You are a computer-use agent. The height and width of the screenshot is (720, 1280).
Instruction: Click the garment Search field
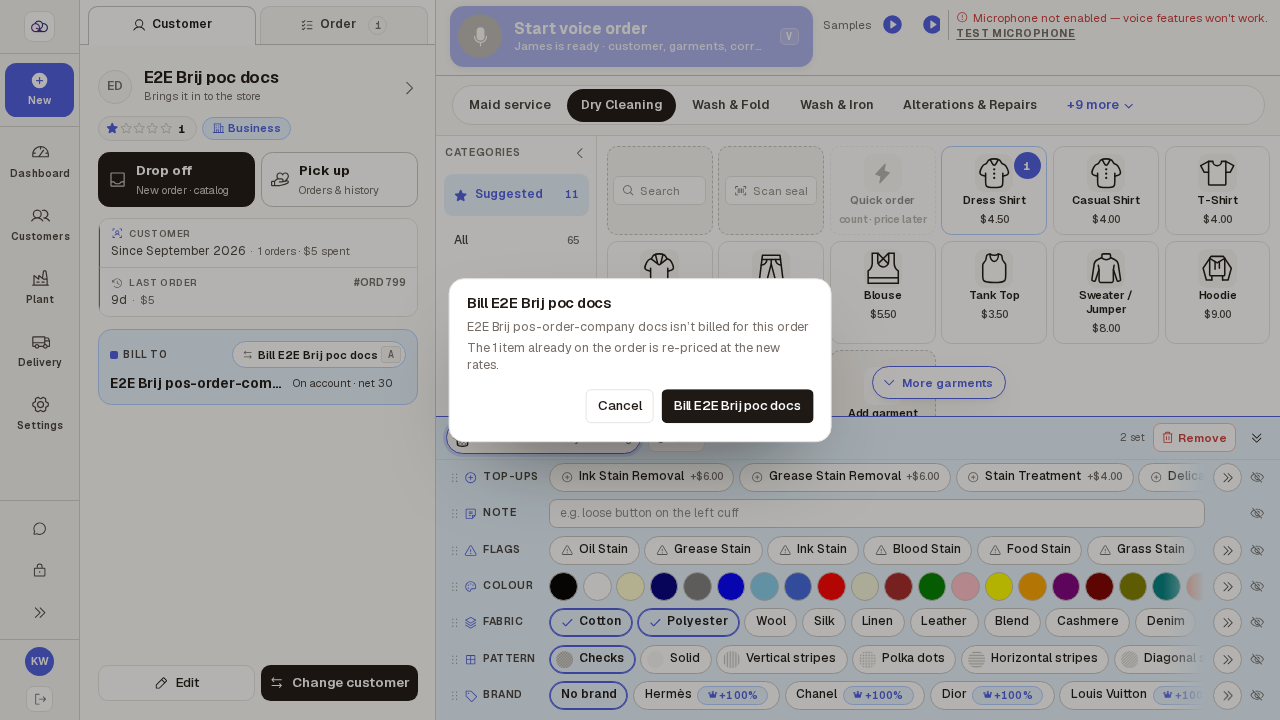coord(660,191)
